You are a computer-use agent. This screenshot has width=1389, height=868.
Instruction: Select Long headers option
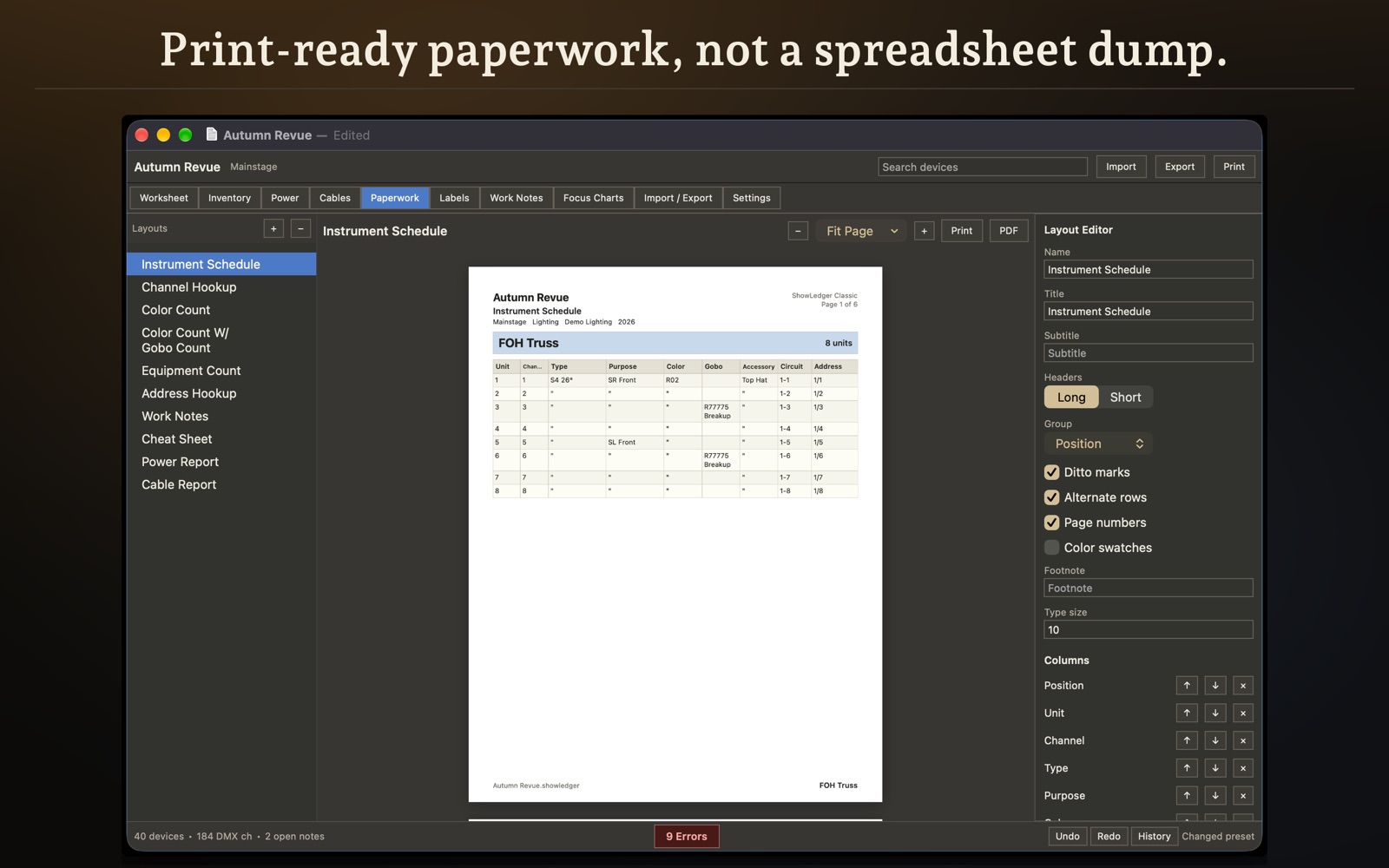1071,397
